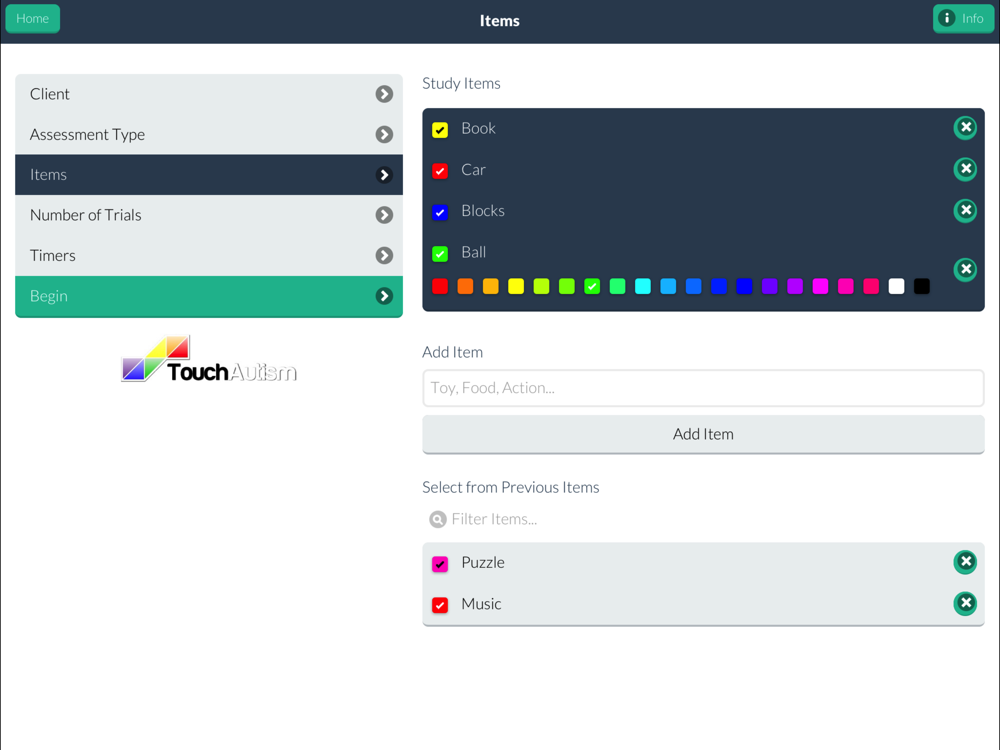1000x750 pixels.
Task: Select the Items menu entry
Action: coord(209,175)
